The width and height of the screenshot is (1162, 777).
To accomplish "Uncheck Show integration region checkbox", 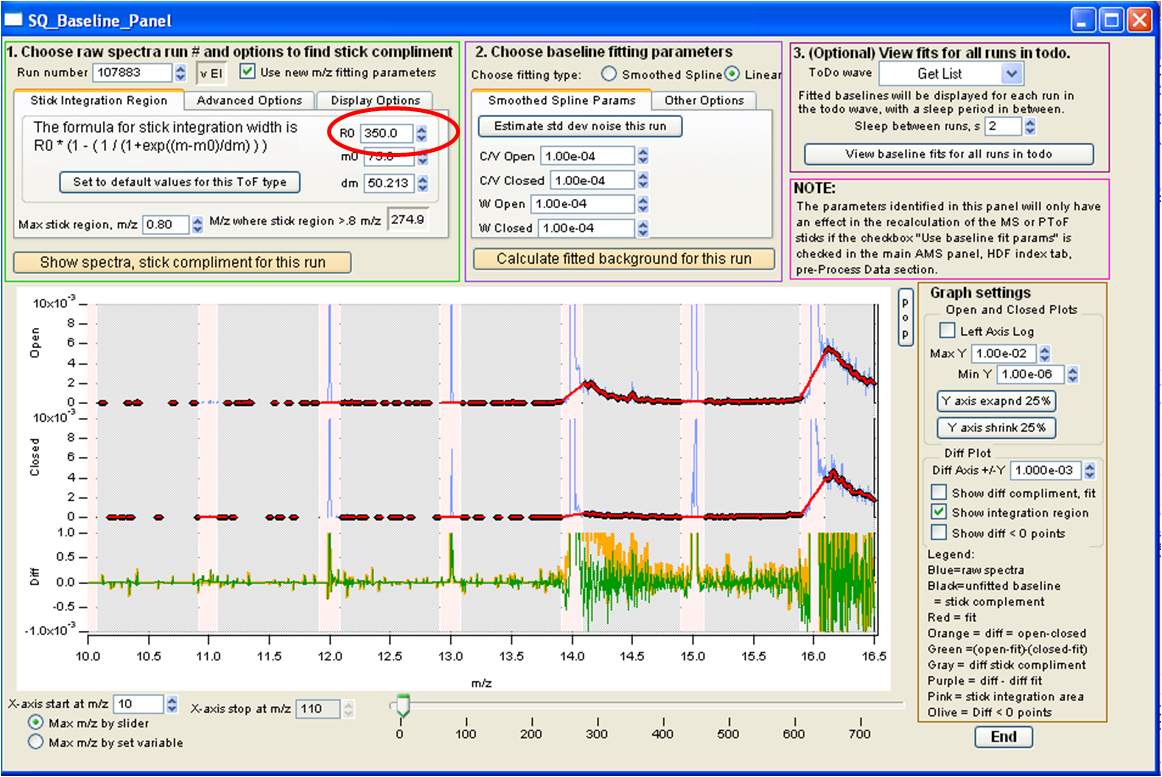I will (939, 512).
